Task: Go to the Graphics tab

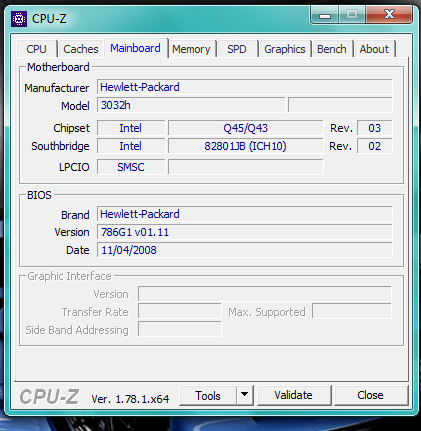Action: (x=285, y=49)
